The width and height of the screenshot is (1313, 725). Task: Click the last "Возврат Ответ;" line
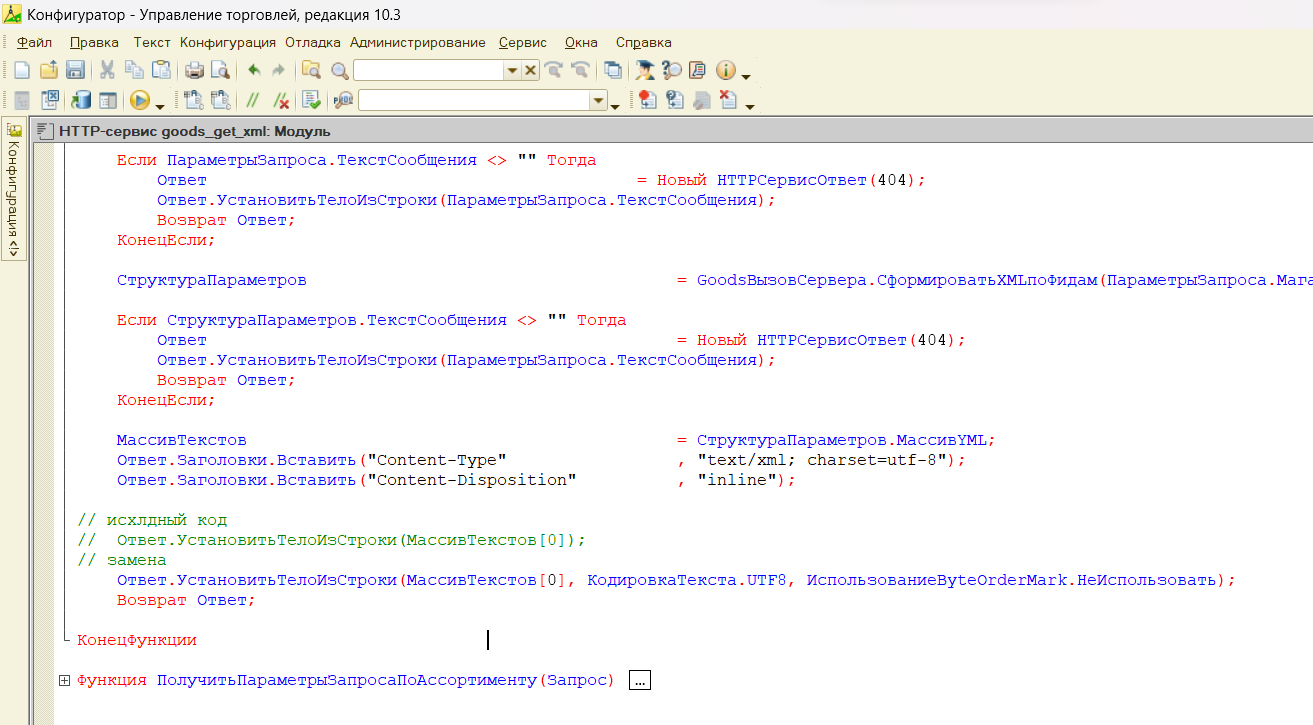click(186, 600)
